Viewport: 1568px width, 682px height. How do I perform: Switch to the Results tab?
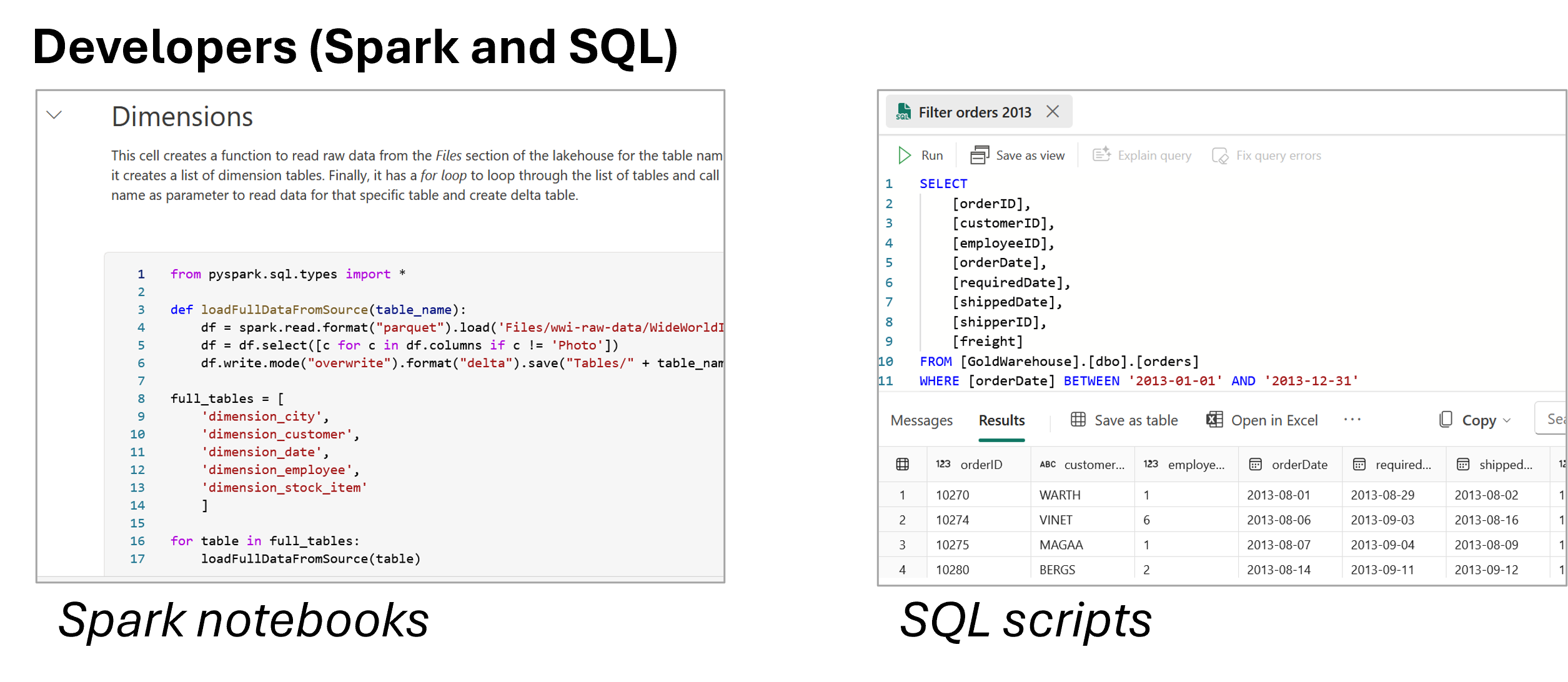(x=1001, y=420)
